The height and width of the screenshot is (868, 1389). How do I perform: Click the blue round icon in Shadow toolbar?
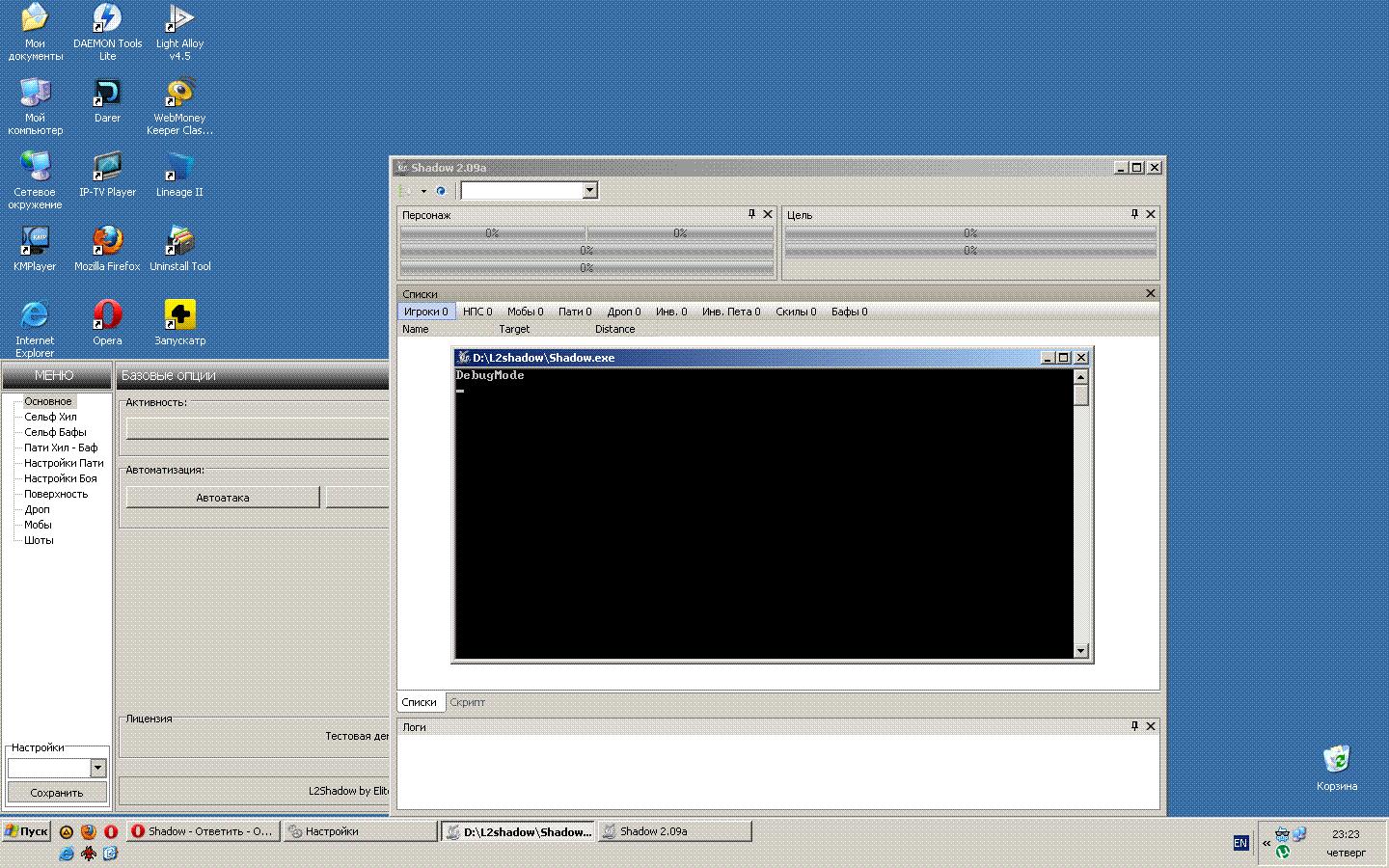441,191
